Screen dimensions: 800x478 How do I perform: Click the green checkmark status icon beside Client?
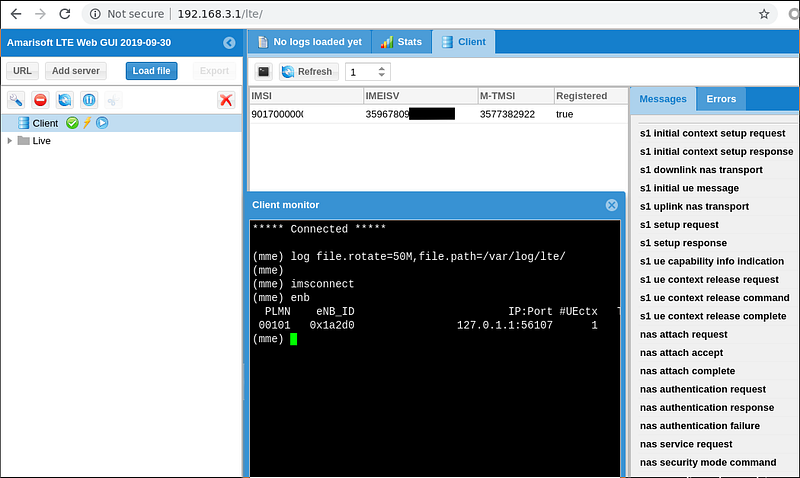[72, 123]
